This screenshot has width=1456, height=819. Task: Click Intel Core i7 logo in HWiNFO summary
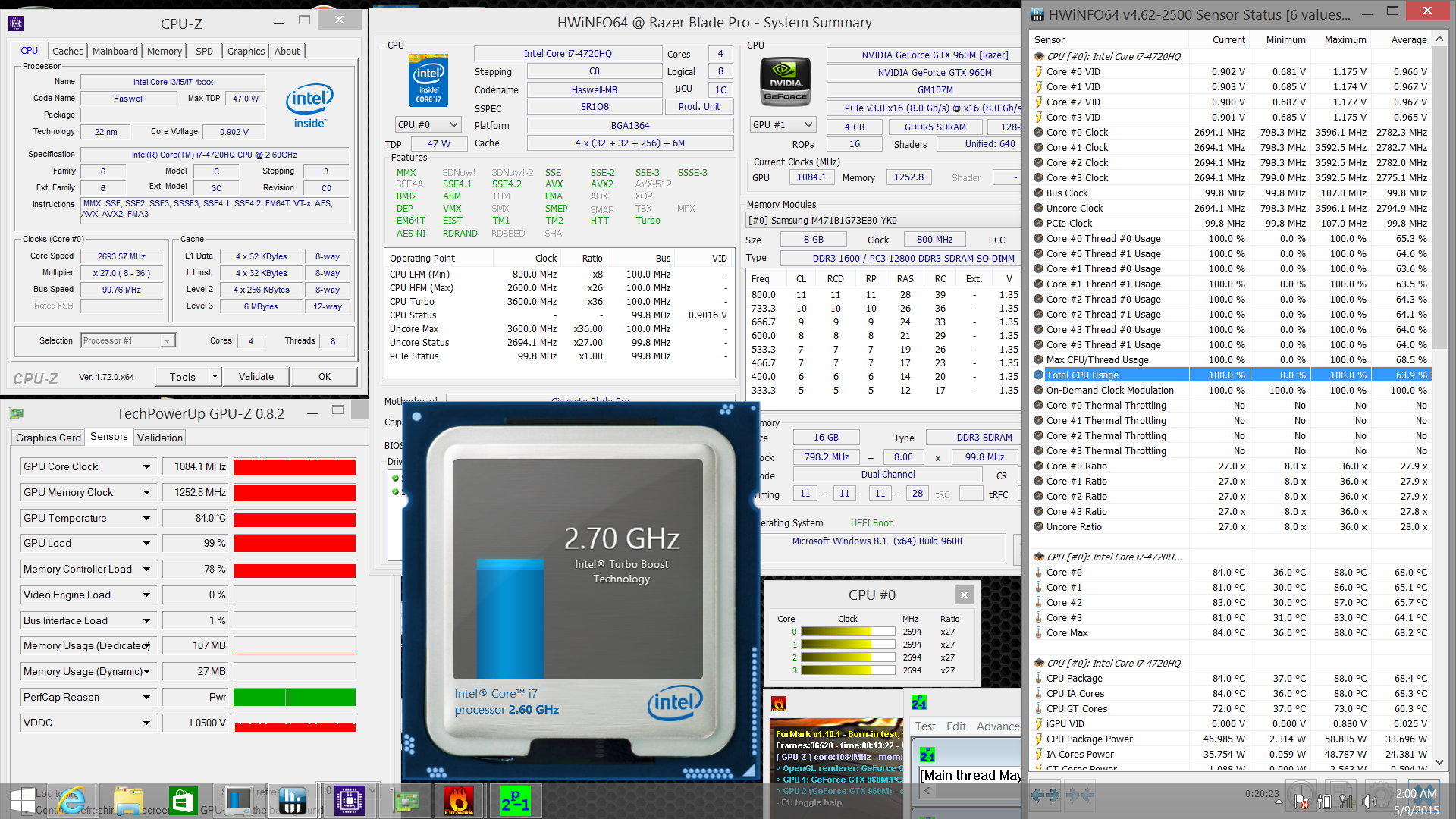coord(428,80)
